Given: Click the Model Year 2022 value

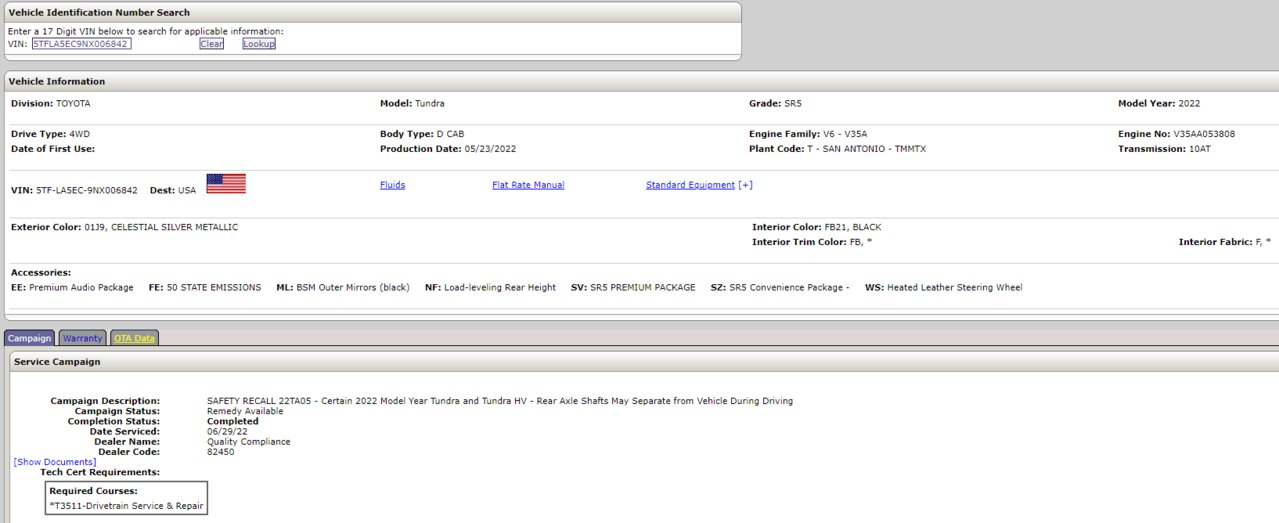Looking at the screenshot, I should 1189,103.
